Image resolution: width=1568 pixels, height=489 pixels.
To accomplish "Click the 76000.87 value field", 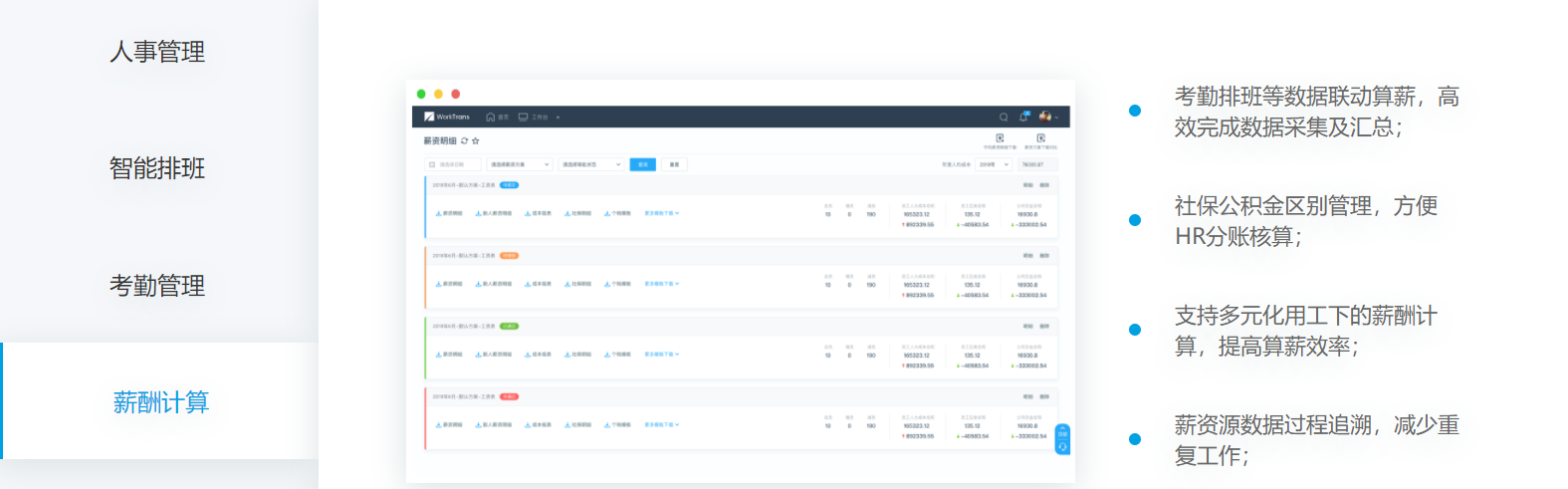I will (1037, 164).
